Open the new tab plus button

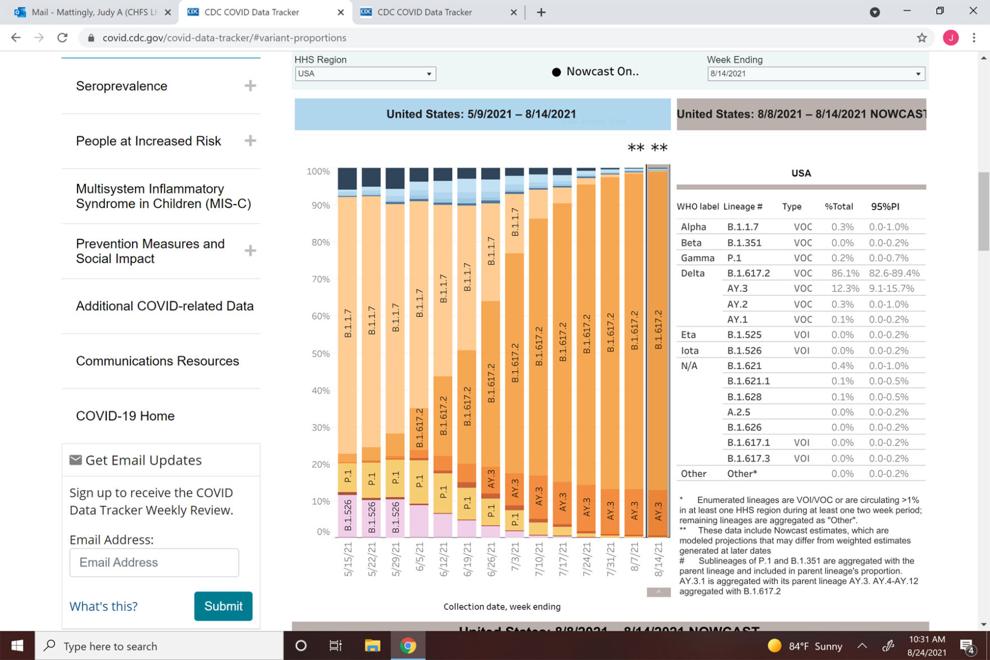tap(541, 12)
